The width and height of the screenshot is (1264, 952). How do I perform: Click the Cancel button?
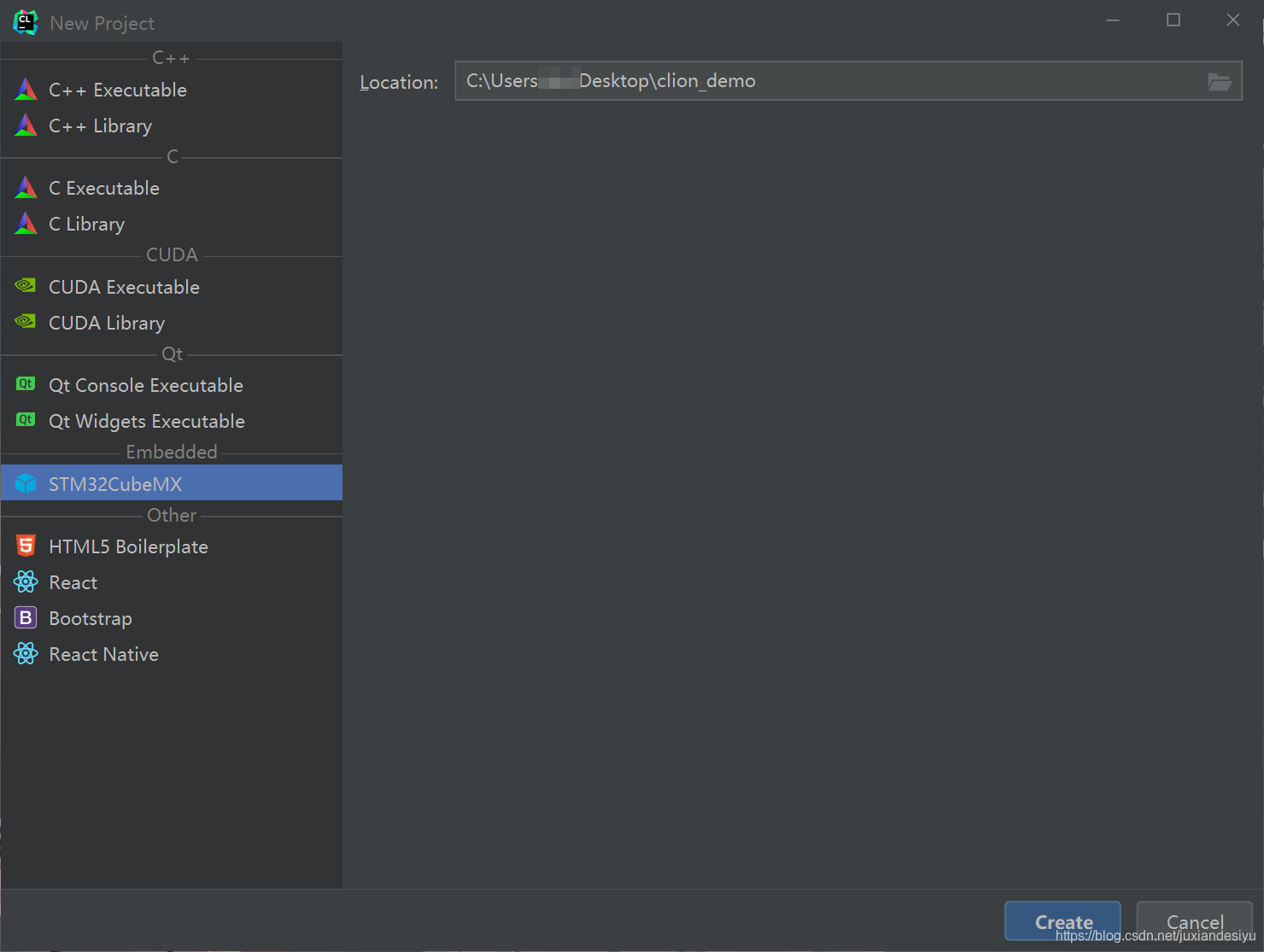[x=1195, y=922]
